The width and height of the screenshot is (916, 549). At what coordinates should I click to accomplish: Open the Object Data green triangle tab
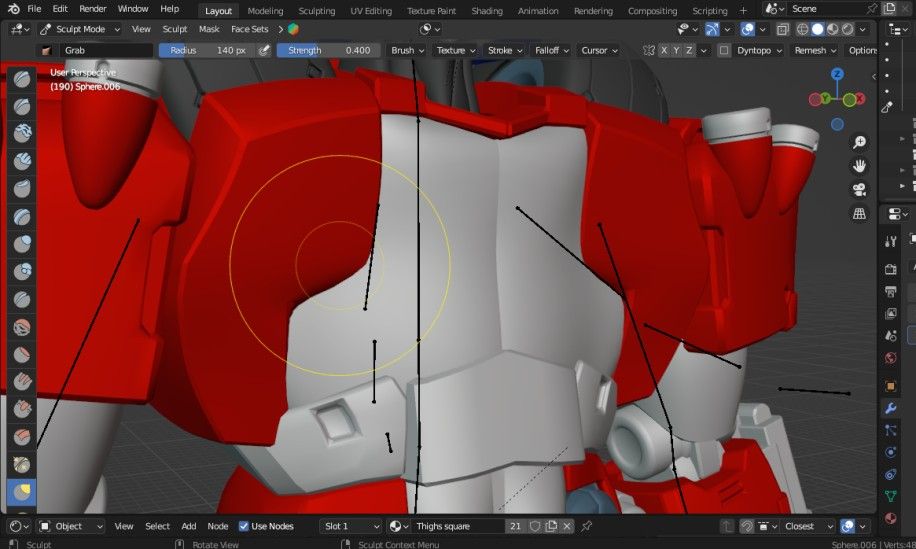coord(890,496)
